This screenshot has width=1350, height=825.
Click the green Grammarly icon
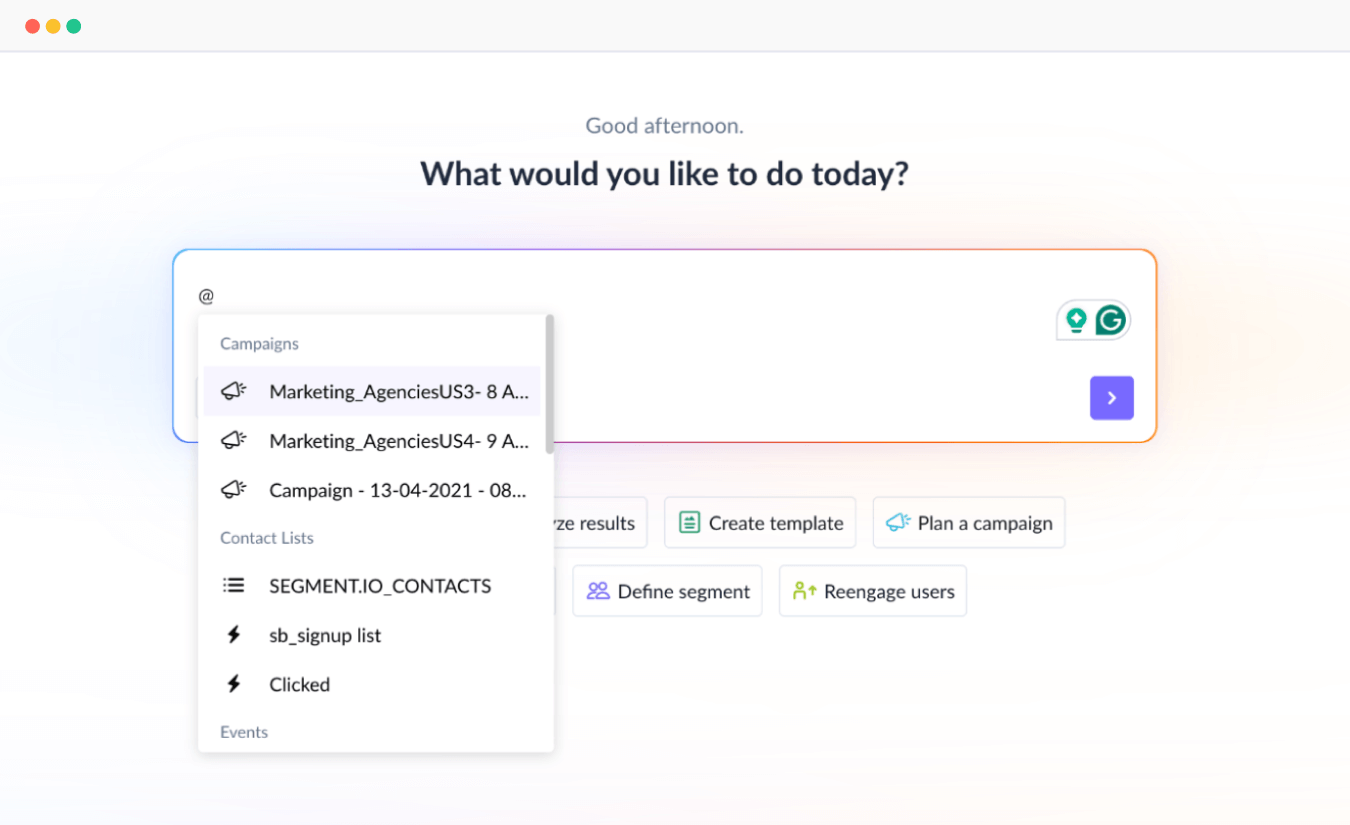point(1110,320)
